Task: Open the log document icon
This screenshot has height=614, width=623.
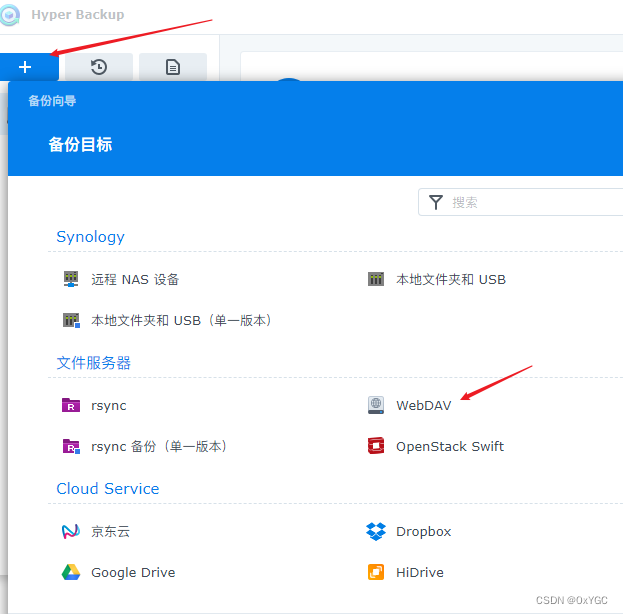Action: [173, 67]
